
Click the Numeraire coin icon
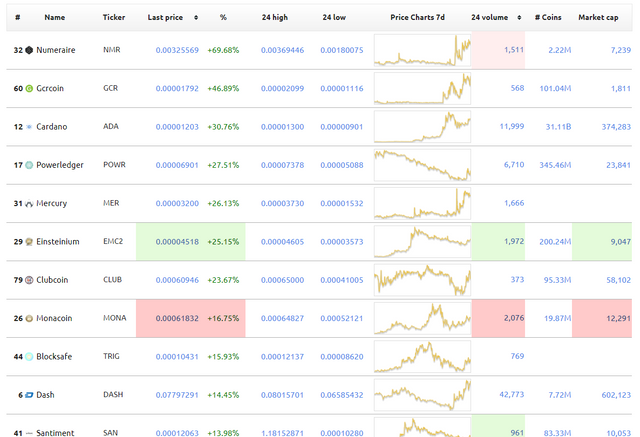pos(29,50)
